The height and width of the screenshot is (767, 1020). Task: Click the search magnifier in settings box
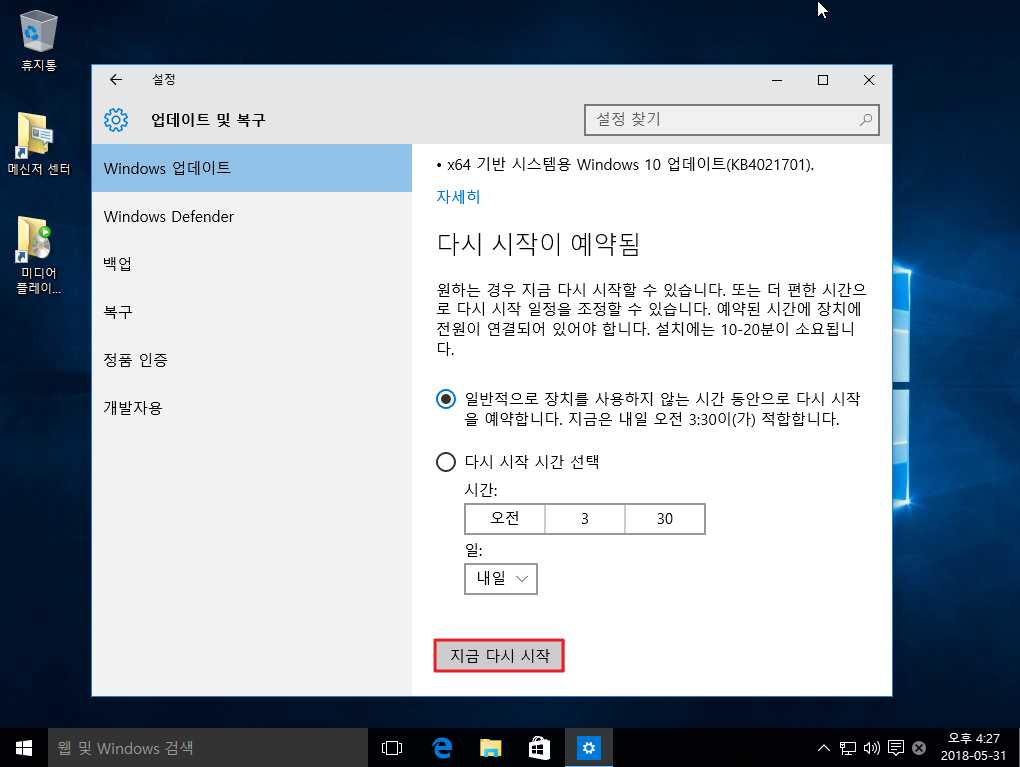coord(865,120)
